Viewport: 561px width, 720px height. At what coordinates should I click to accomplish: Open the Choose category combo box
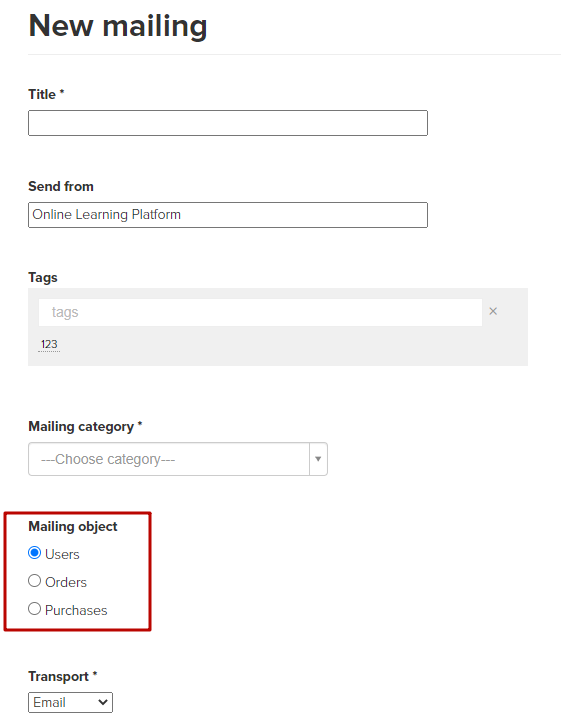(178, 459)
